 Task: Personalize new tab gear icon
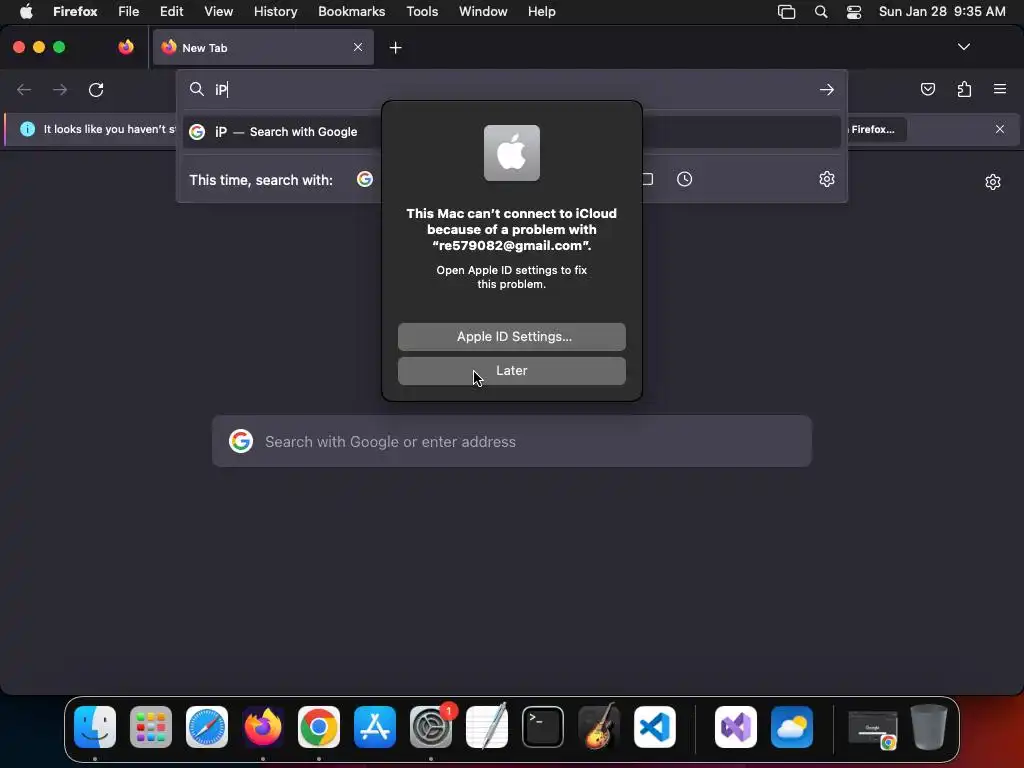993,182
